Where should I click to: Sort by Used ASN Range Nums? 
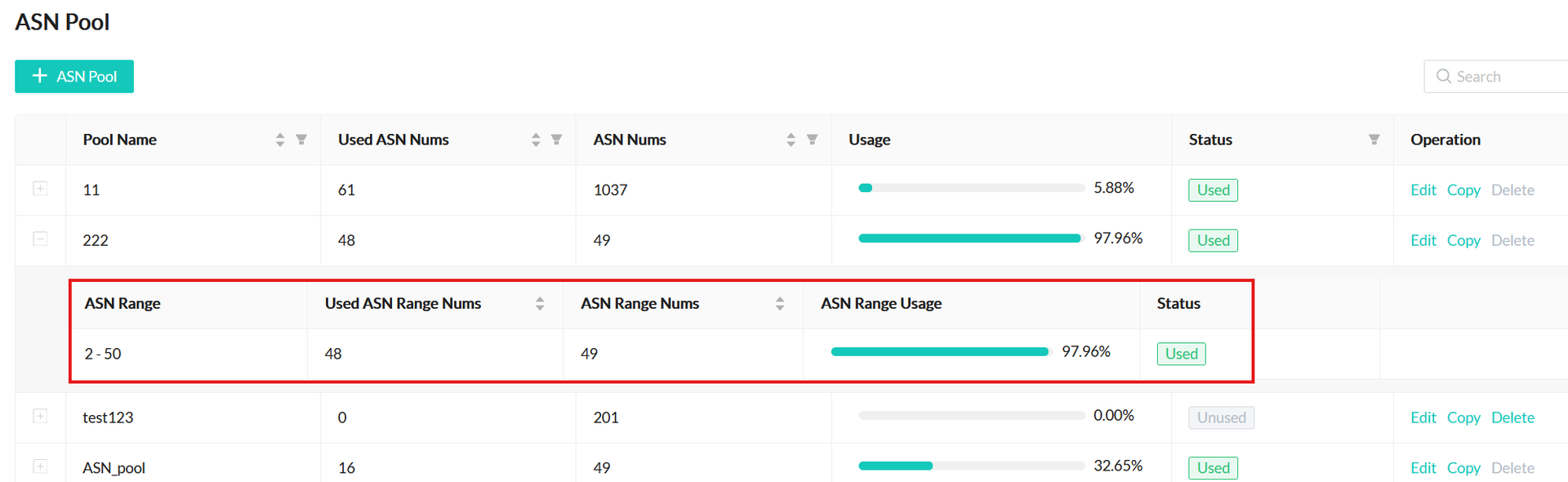[540, 304]
